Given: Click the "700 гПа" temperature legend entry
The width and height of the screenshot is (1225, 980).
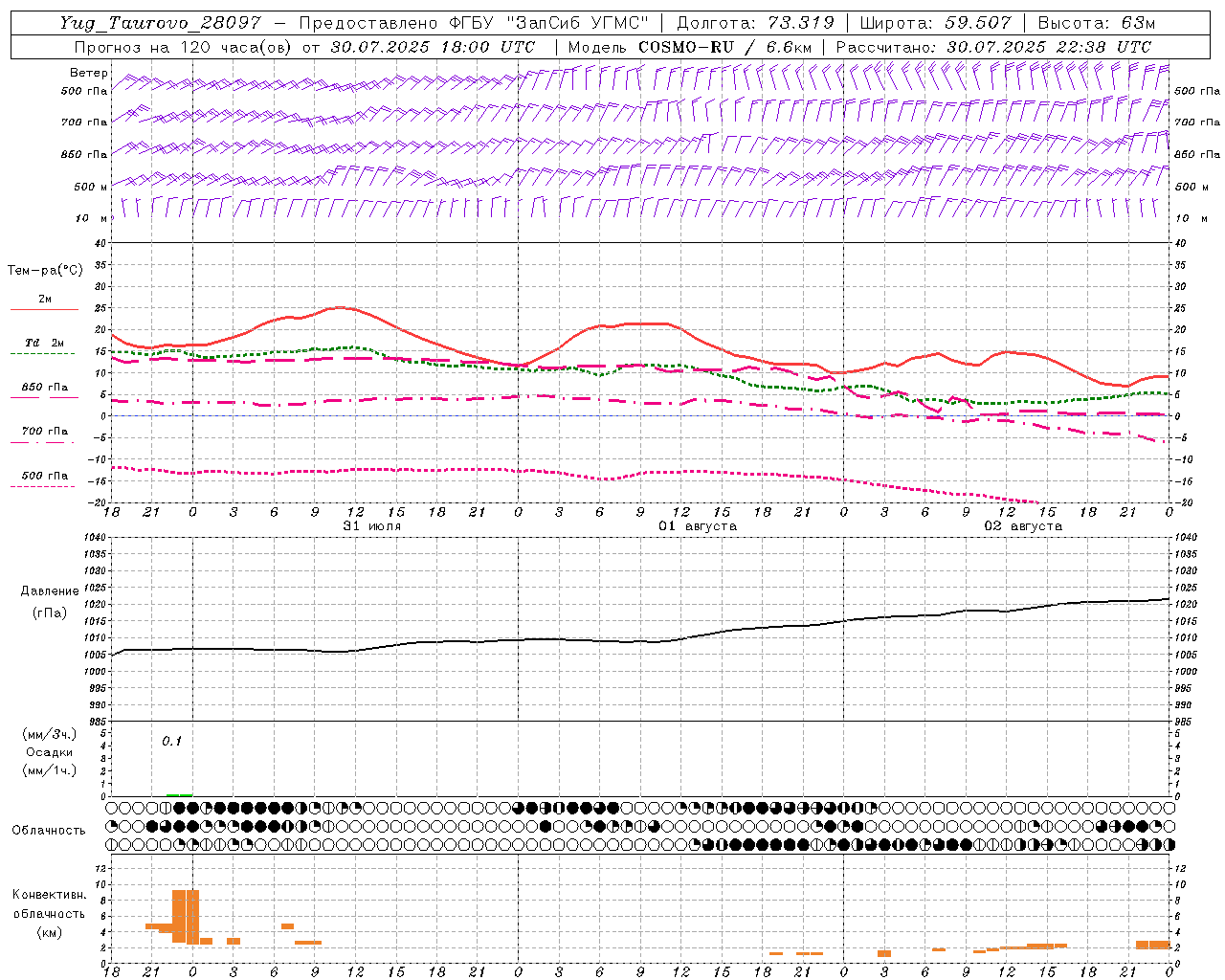Looking at the screenshot, I should point(44,432).
